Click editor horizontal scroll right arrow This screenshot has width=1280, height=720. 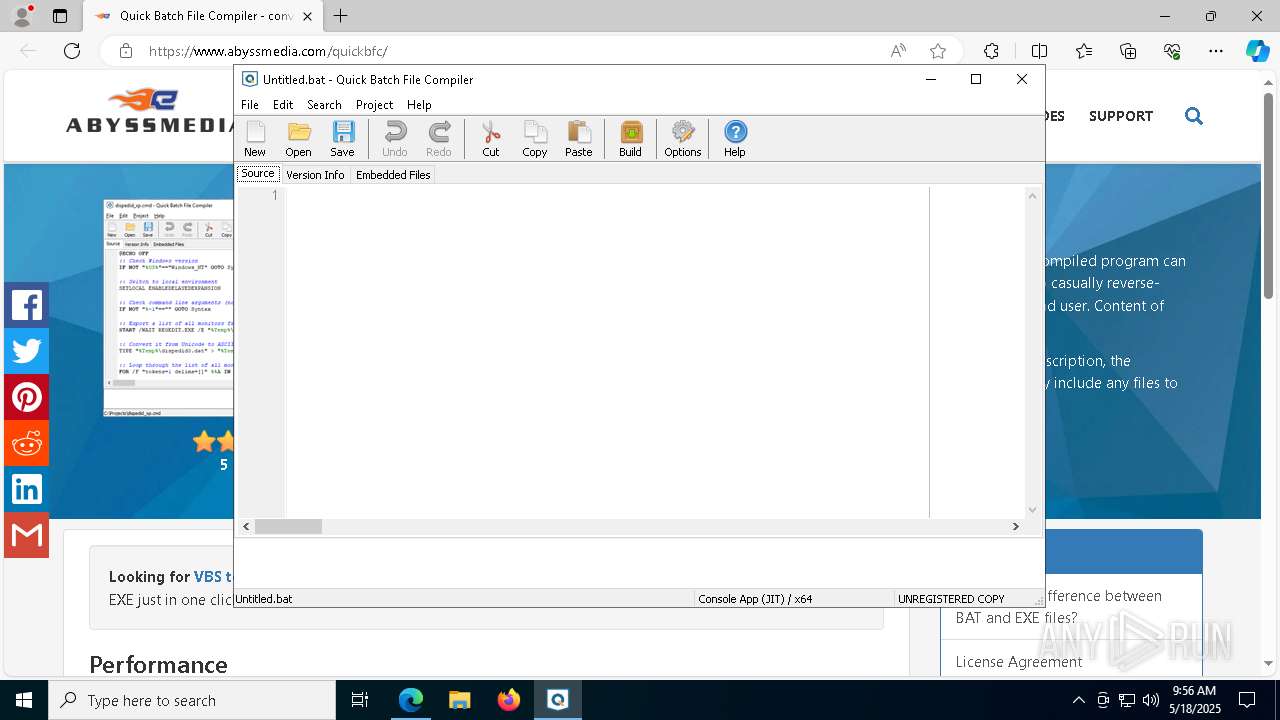coord(1015,526)
